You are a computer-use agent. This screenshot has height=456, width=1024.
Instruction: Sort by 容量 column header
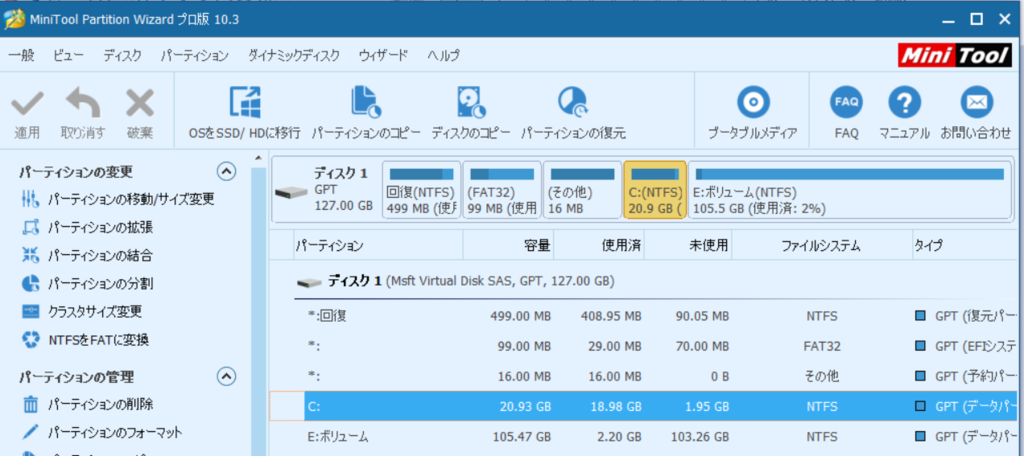pos(509,246)
